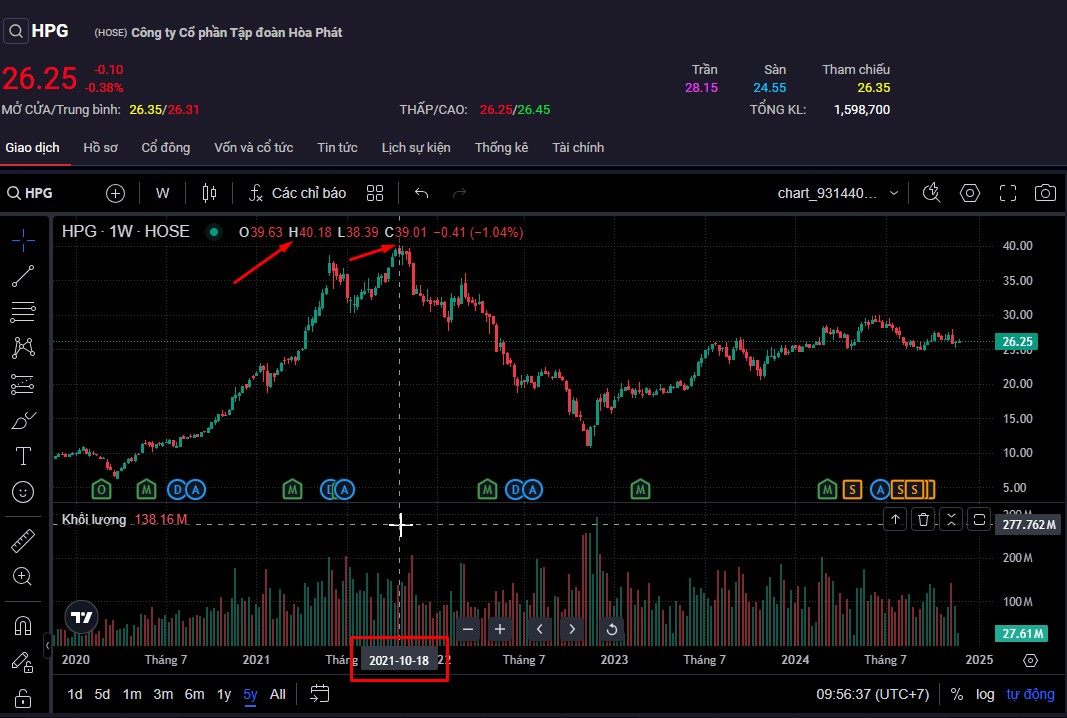
Task: Move the volume pane up
Action: coord(896,520)
